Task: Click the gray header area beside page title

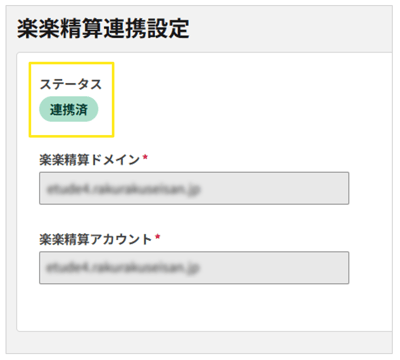Action: (x=290, y=28)
